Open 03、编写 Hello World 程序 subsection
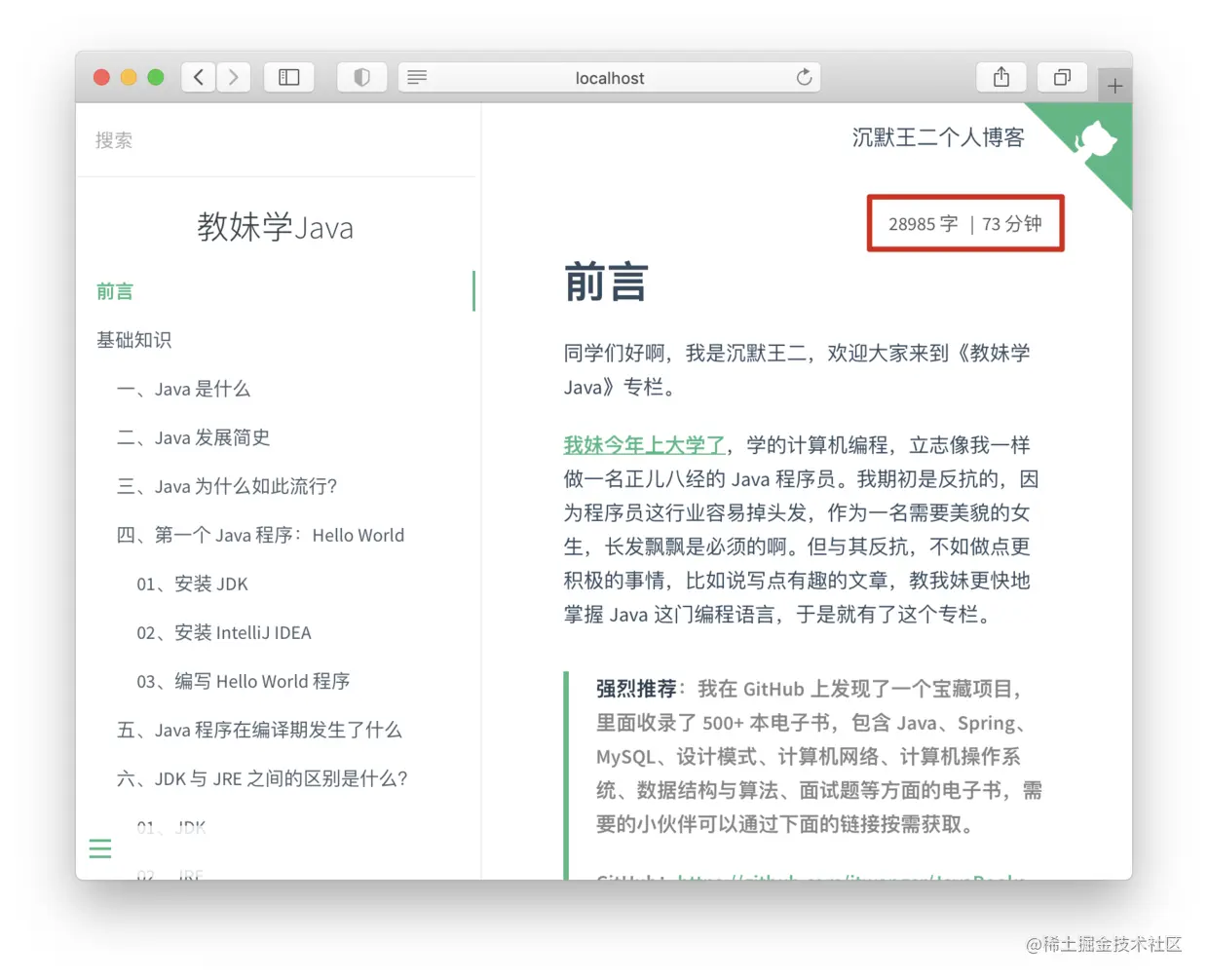Screen dimensions: 1208x980 (244, 681)
